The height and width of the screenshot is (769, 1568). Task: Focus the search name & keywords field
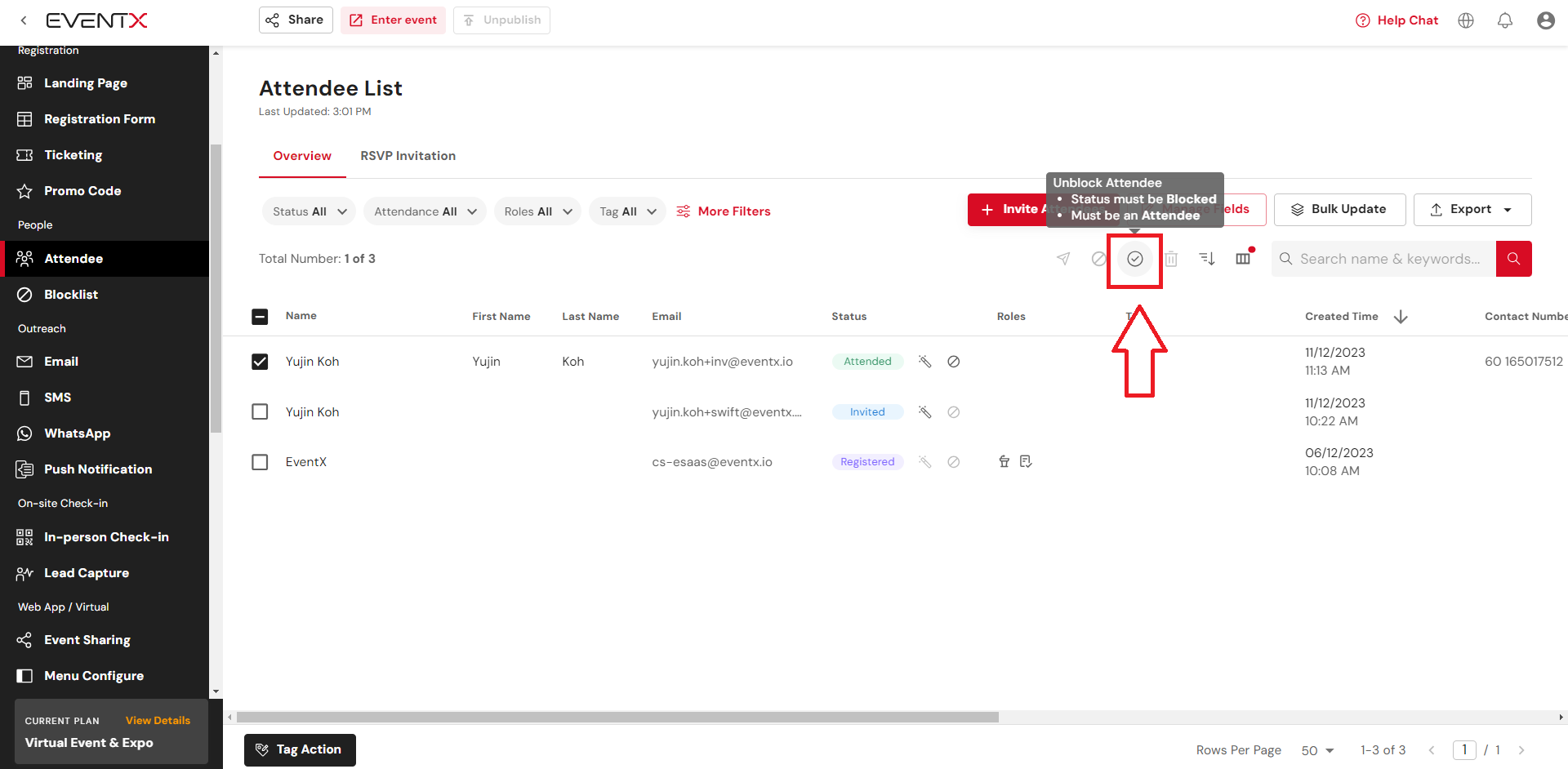[1389, 259]
